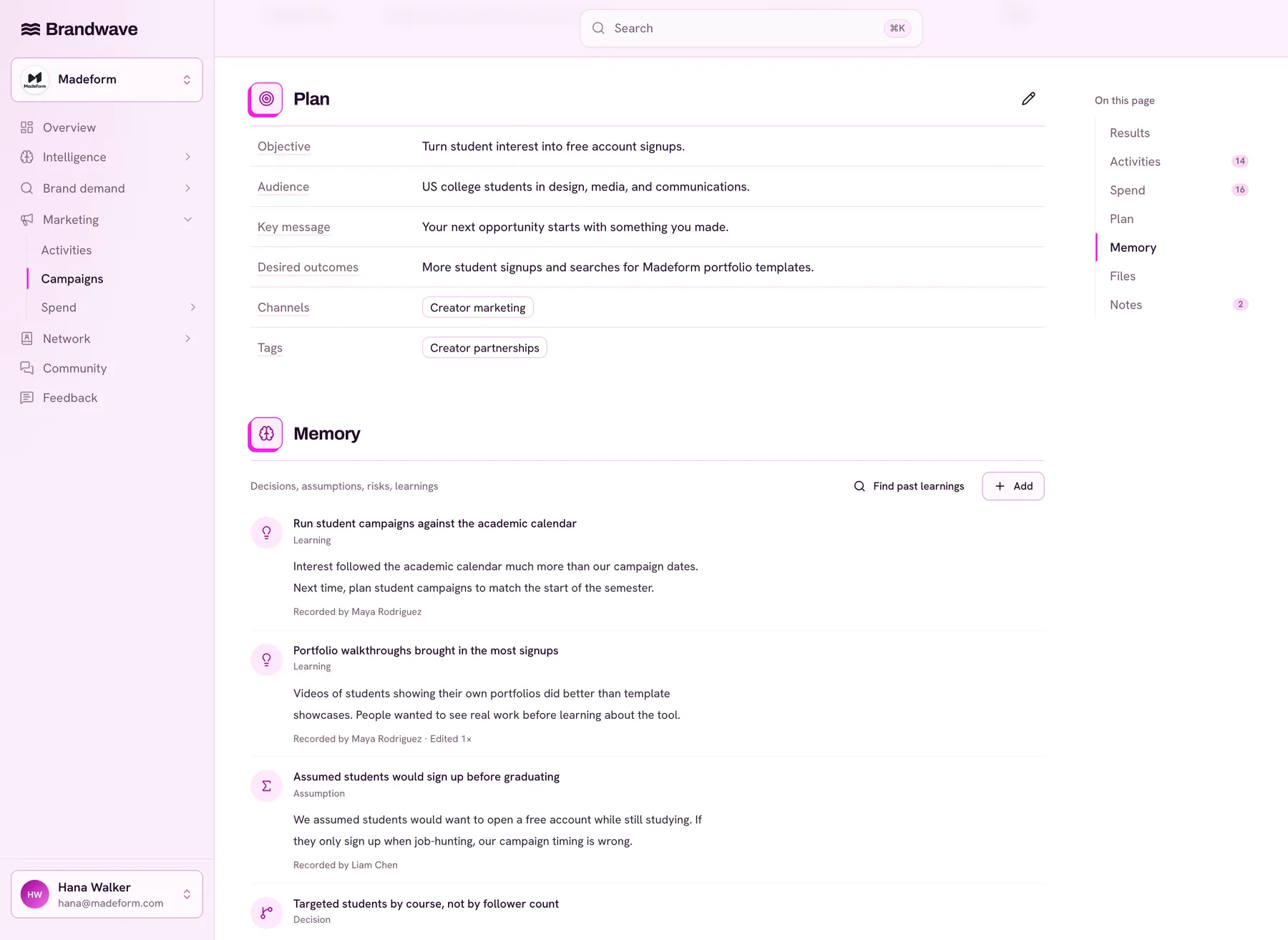The image size is (1288, 940).
Task: Select Campaigns in the sidebar
Action: (x=72, y=278)
